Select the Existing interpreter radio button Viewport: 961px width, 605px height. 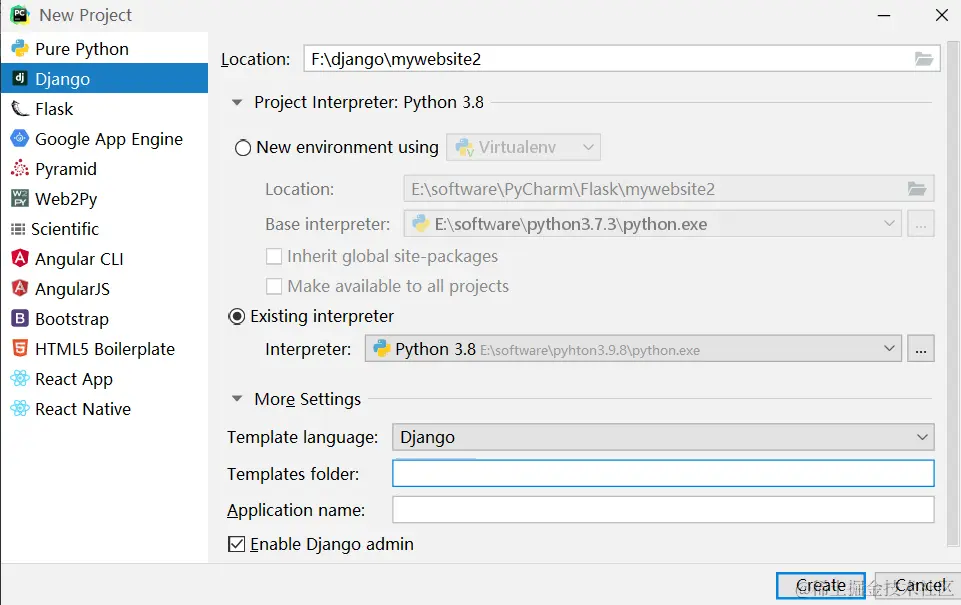[x=237, y=316]
